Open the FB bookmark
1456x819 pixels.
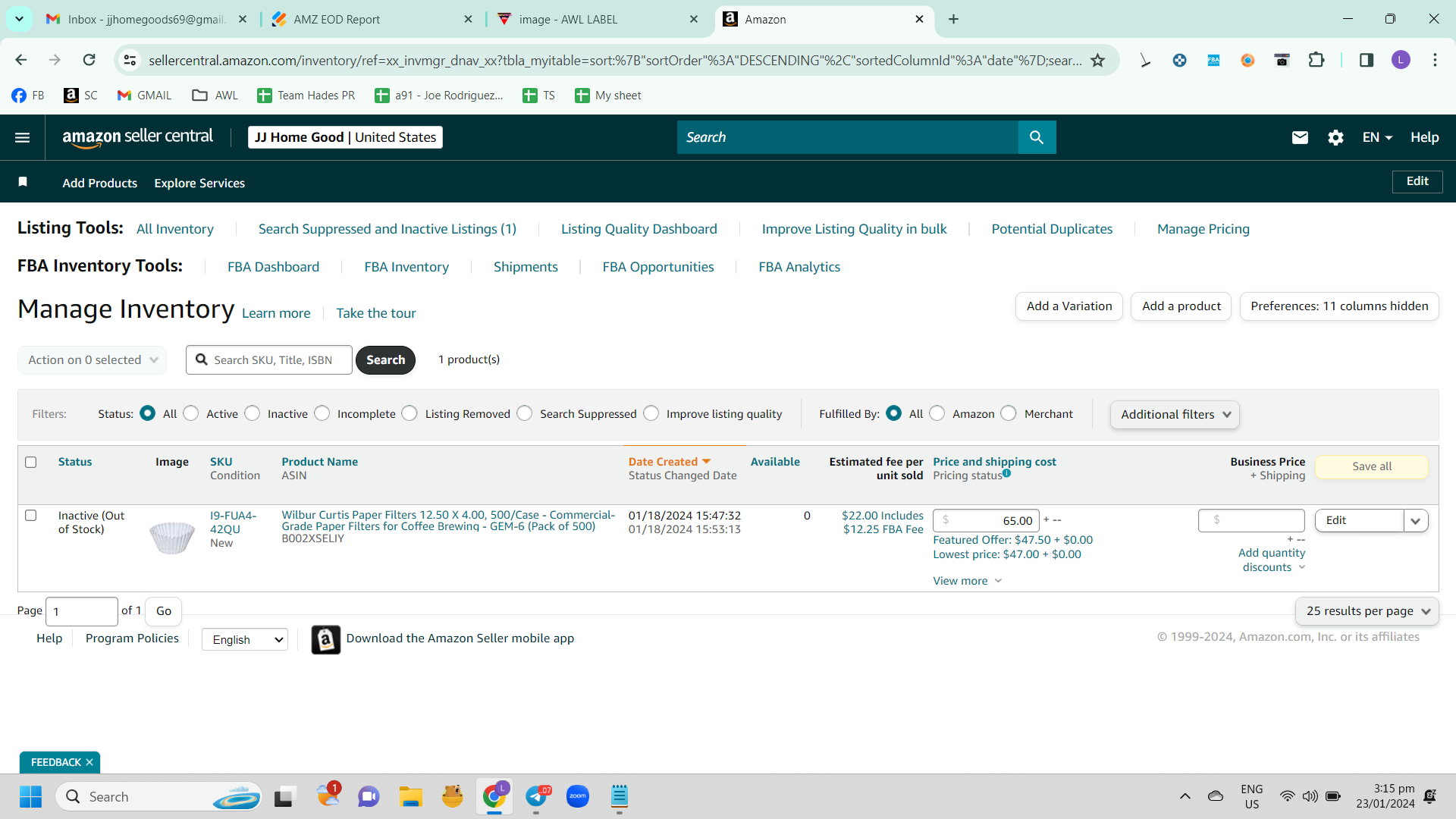(28, 95)
